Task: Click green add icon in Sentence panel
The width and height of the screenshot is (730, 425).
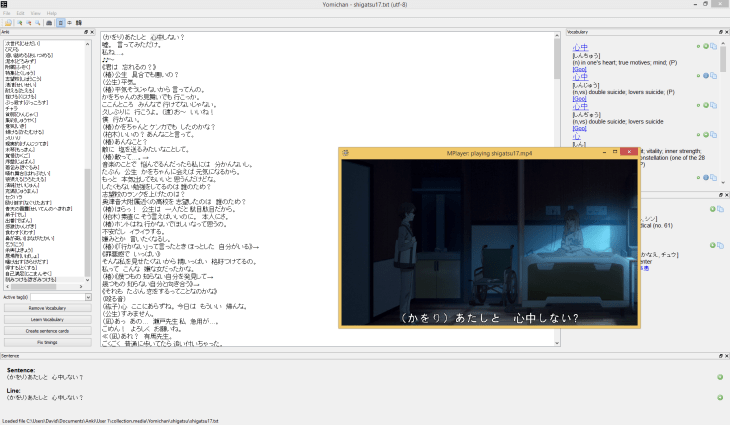Action: tap(719, 376)
